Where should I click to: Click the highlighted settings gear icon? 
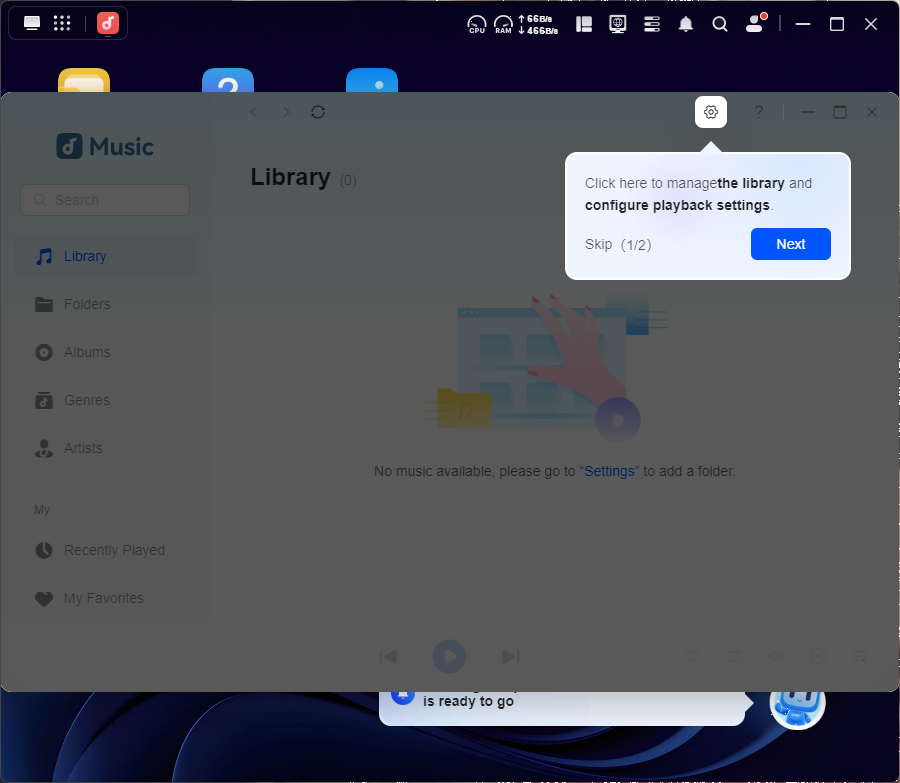(x=711, y=112)
